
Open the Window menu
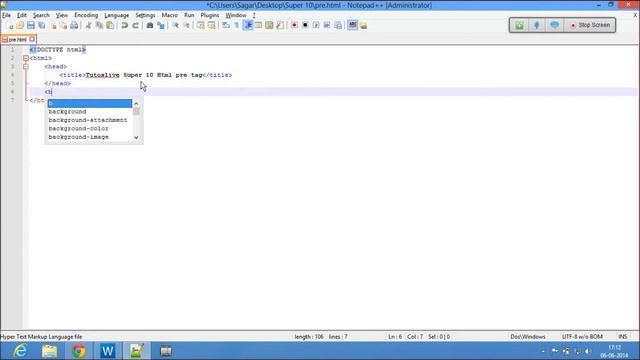click(236, 15)
